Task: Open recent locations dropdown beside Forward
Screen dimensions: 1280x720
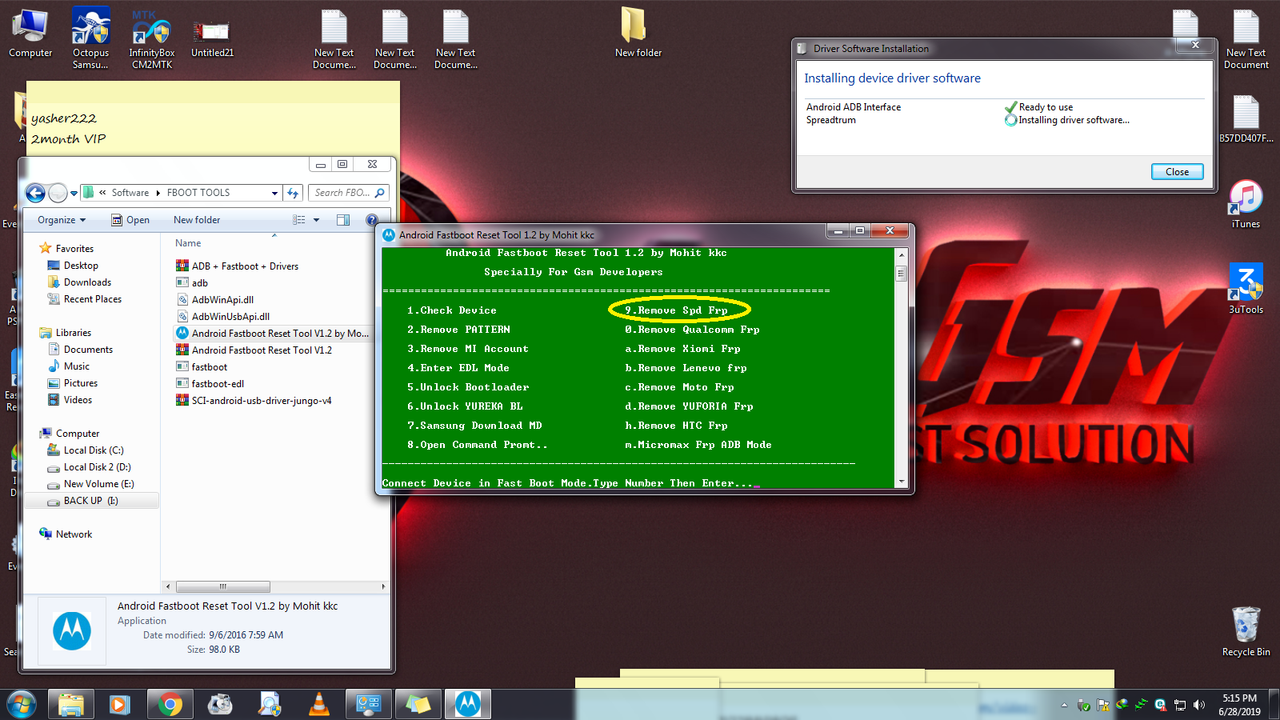Action: click(75, 193)
